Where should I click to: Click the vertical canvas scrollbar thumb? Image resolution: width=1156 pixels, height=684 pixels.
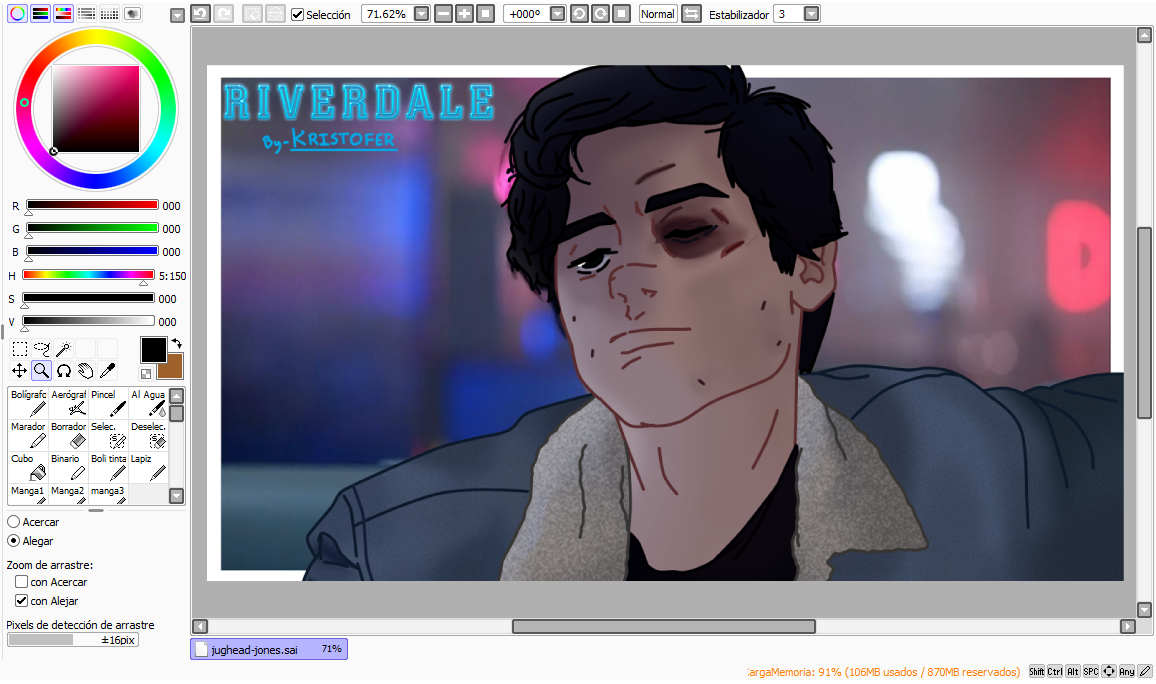tap(1144, 323)
